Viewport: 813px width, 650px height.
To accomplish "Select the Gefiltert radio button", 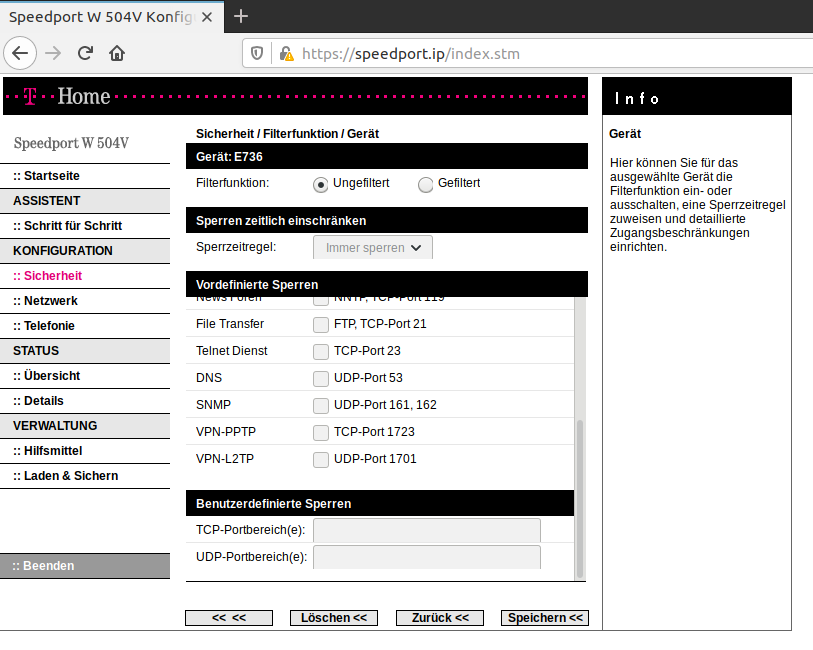I will coord(425,185).
